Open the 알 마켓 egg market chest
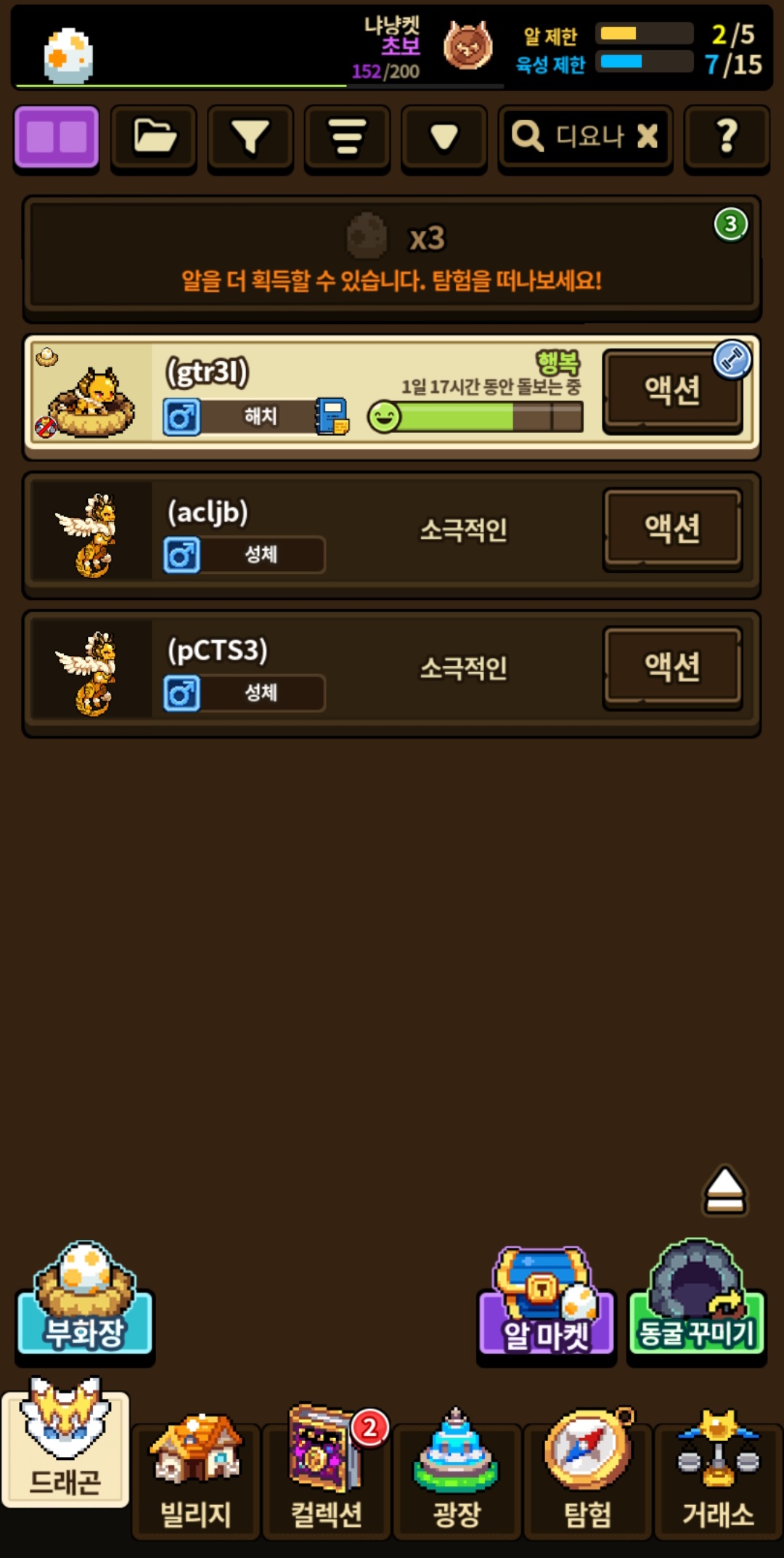This screenshot has width=784, height=1558. coord(546,1302)
